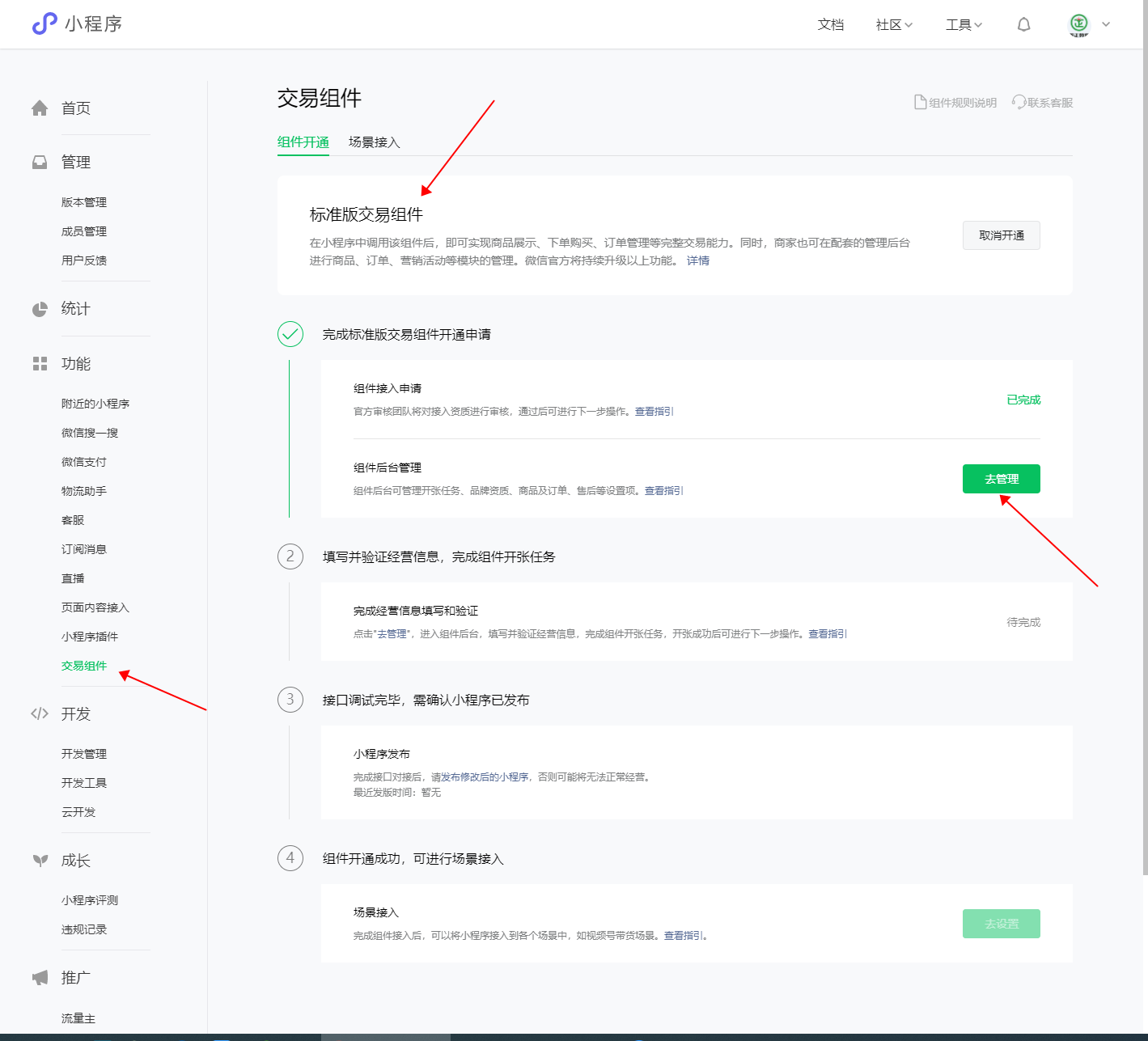1148x1041 pixels.
Task: Open 页面内容接入 in the sidebar
Action: [95, 607]
